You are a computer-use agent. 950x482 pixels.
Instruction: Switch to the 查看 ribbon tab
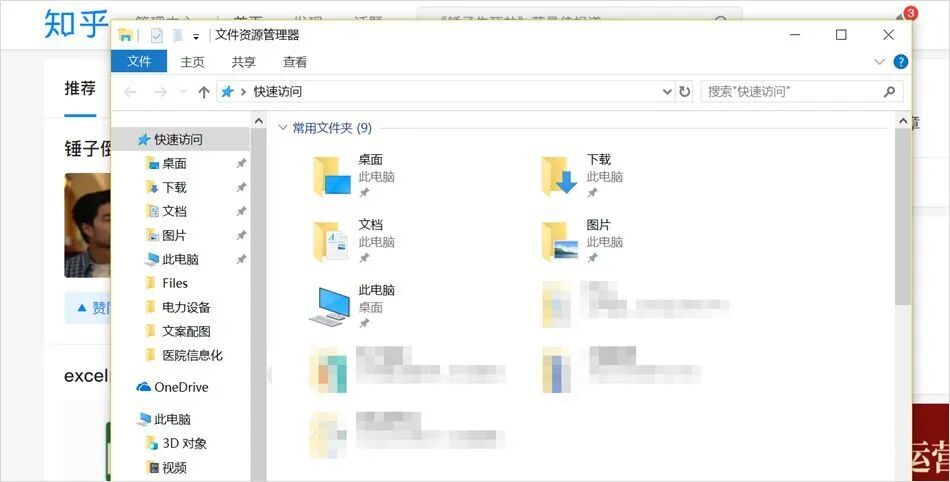(x=295, y=62)
